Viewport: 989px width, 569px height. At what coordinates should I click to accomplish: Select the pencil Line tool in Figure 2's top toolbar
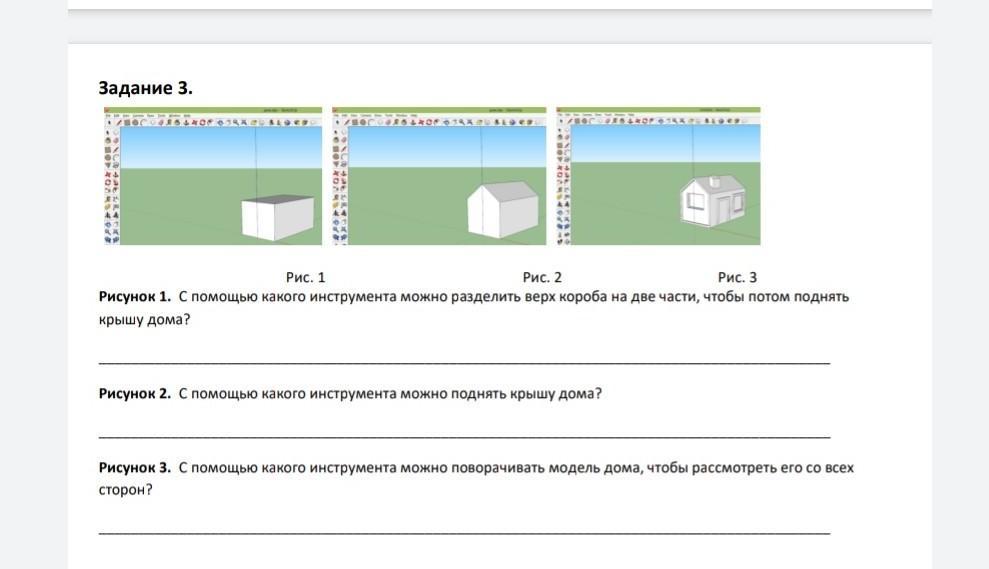coord(346,122)
